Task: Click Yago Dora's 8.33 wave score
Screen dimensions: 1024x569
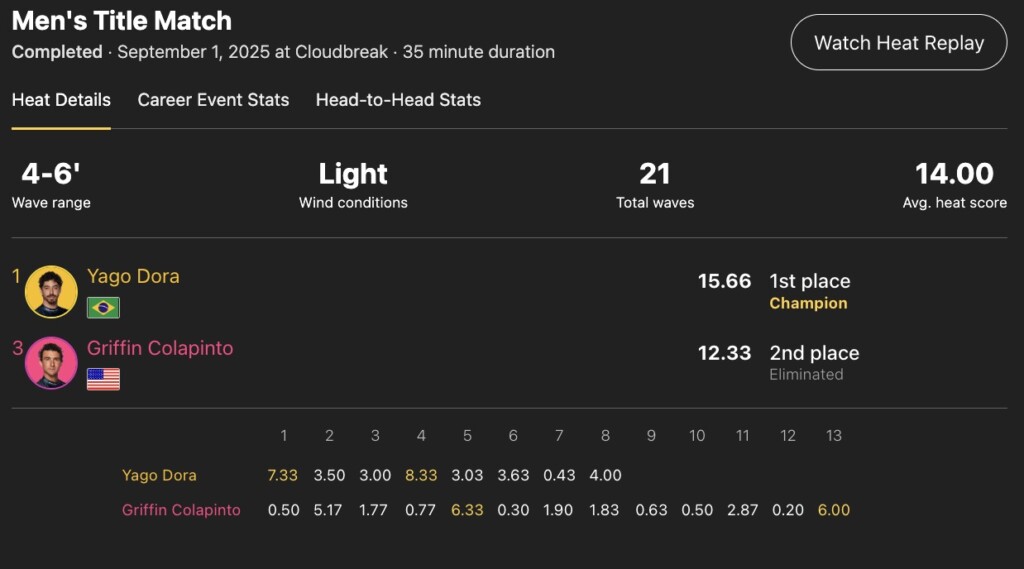Action: click(x=421, y=476)
